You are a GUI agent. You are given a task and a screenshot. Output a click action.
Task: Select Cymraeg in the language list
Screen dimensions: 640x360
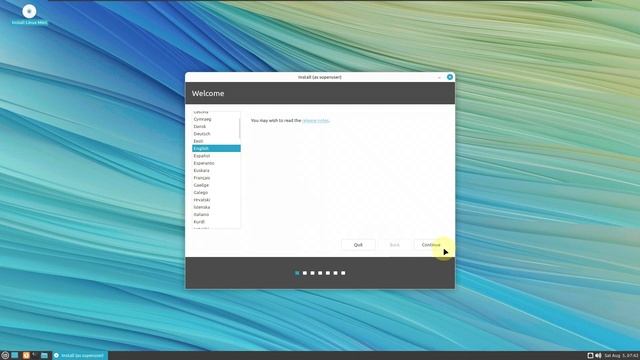point(216,119)
